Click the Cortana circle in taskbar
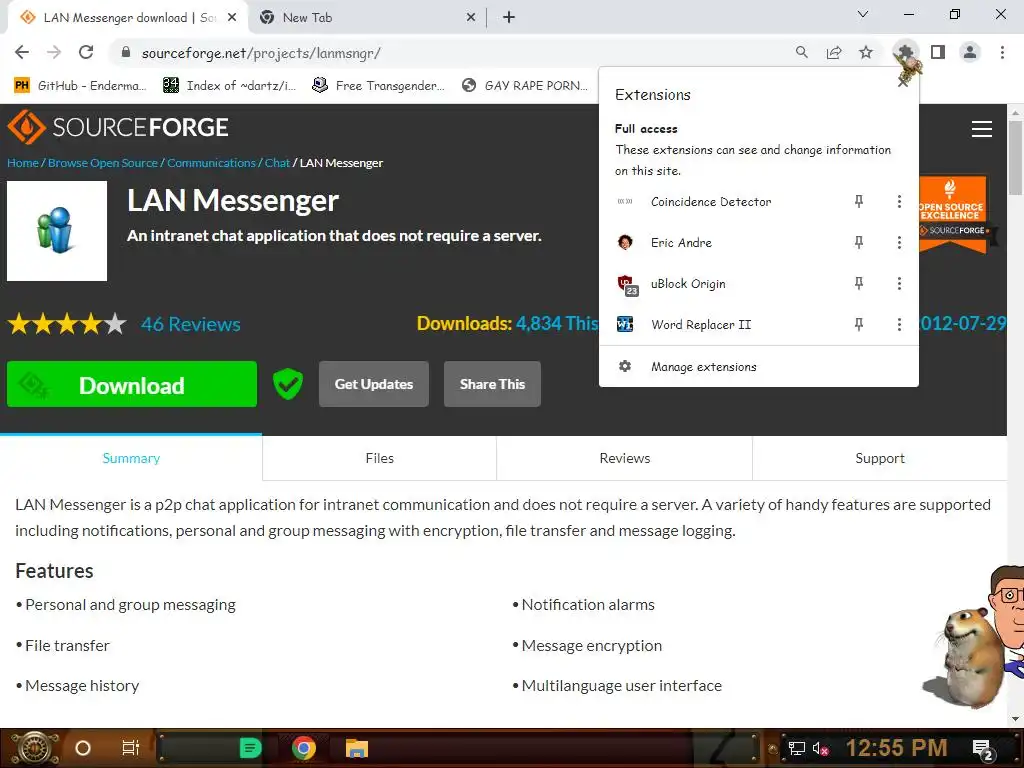1024x768 pixels. 83,748
